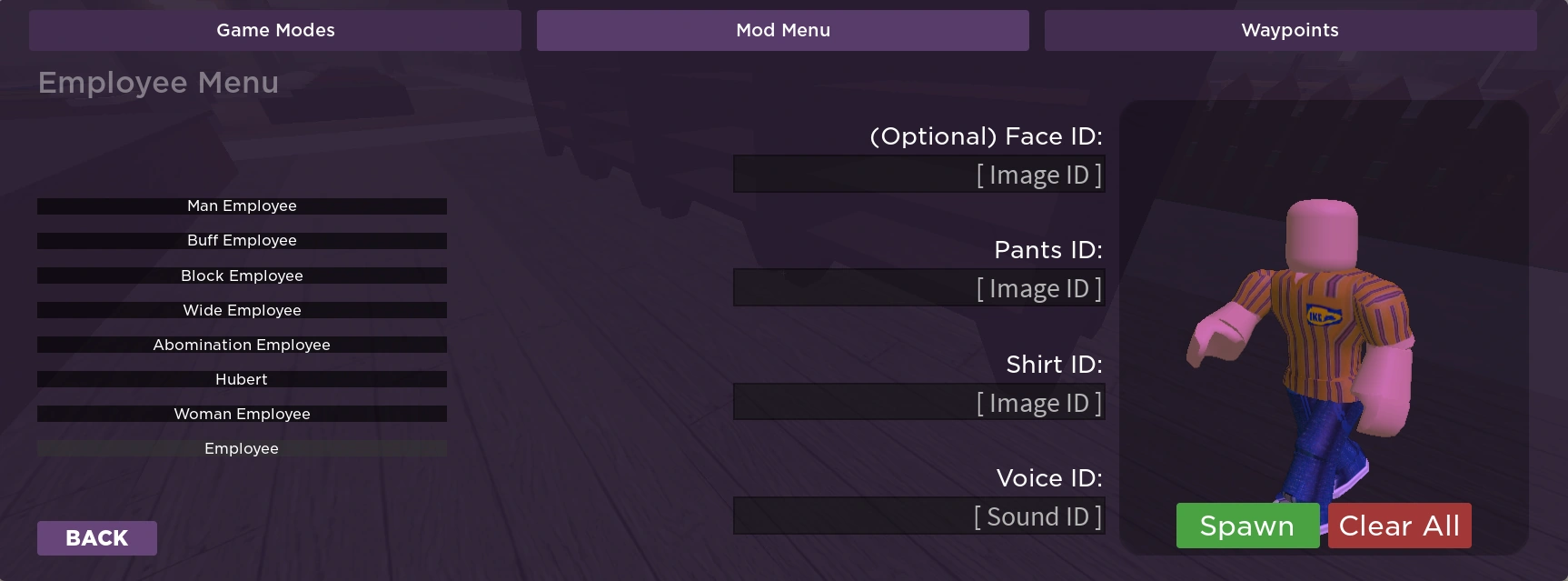1568x581 pixels.
Task: Pick Block Employee from the list
Action: (242, 275)
